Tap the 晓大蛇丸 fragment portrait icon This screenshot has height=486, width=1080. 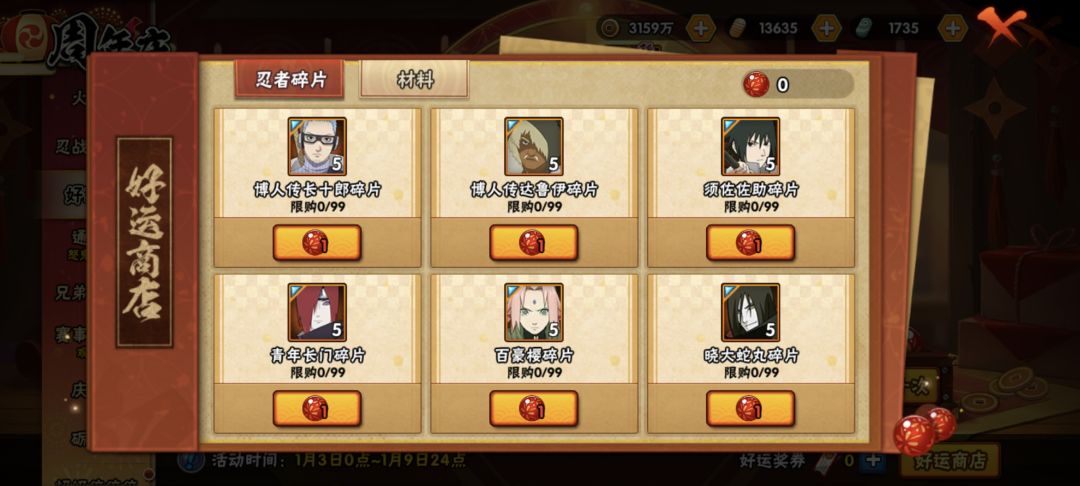tap(750, 312)
